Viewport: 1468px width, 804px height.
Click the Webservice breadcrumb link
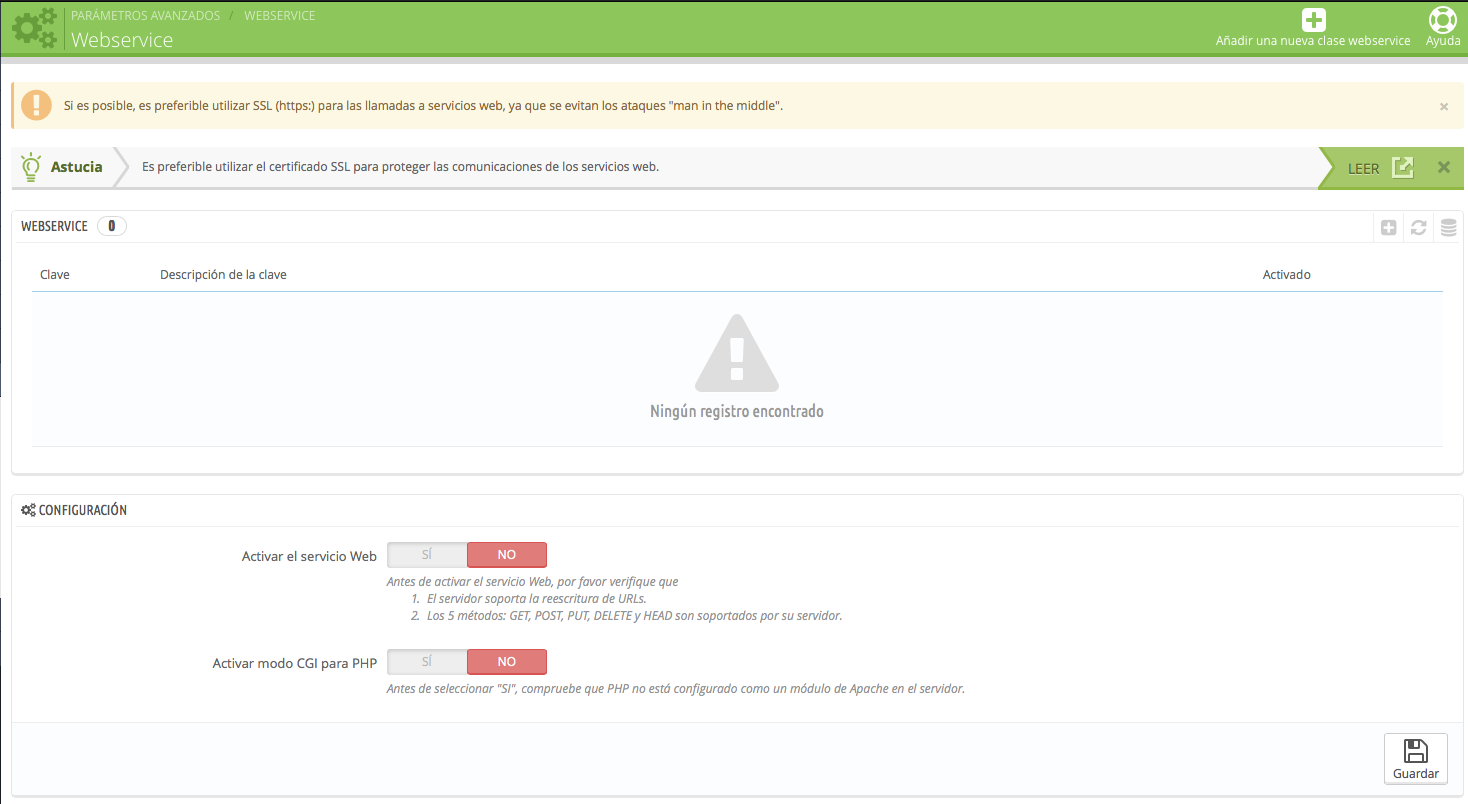pyautogui.click(x=280, y=16)
